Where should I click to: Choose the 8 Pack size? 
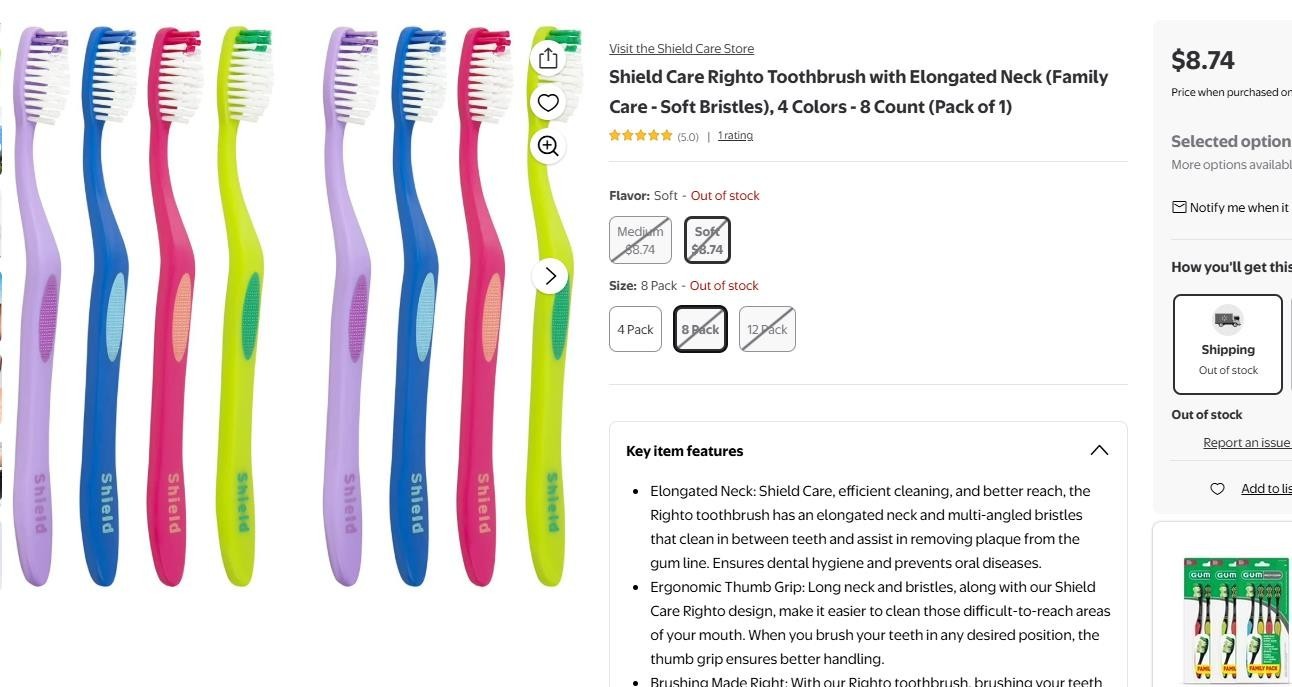pos(700,329)
